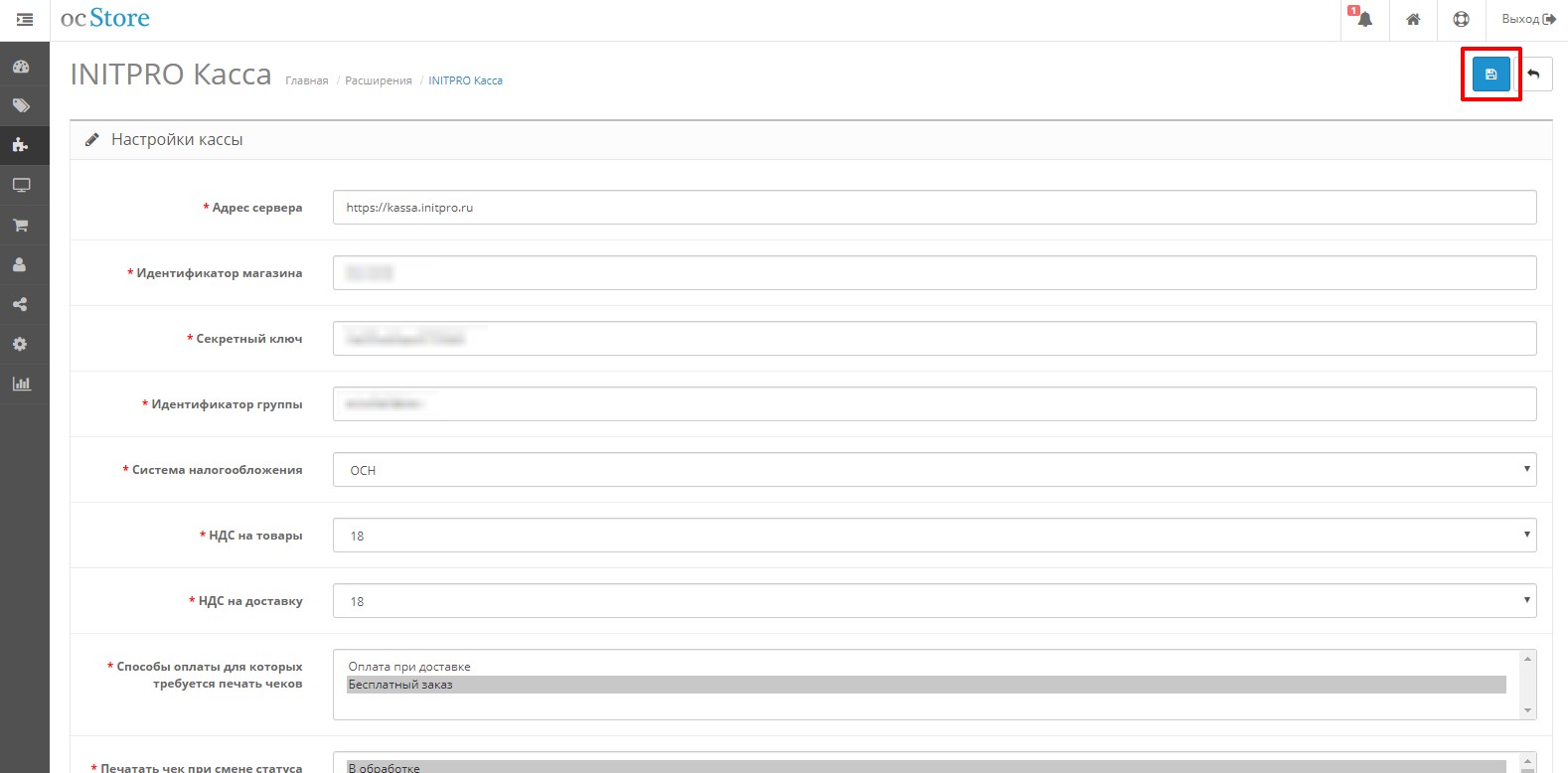Open Catalog tag icon in sidebar
Viewport: 1568px width, 773px height.
[x=21, y=106]
